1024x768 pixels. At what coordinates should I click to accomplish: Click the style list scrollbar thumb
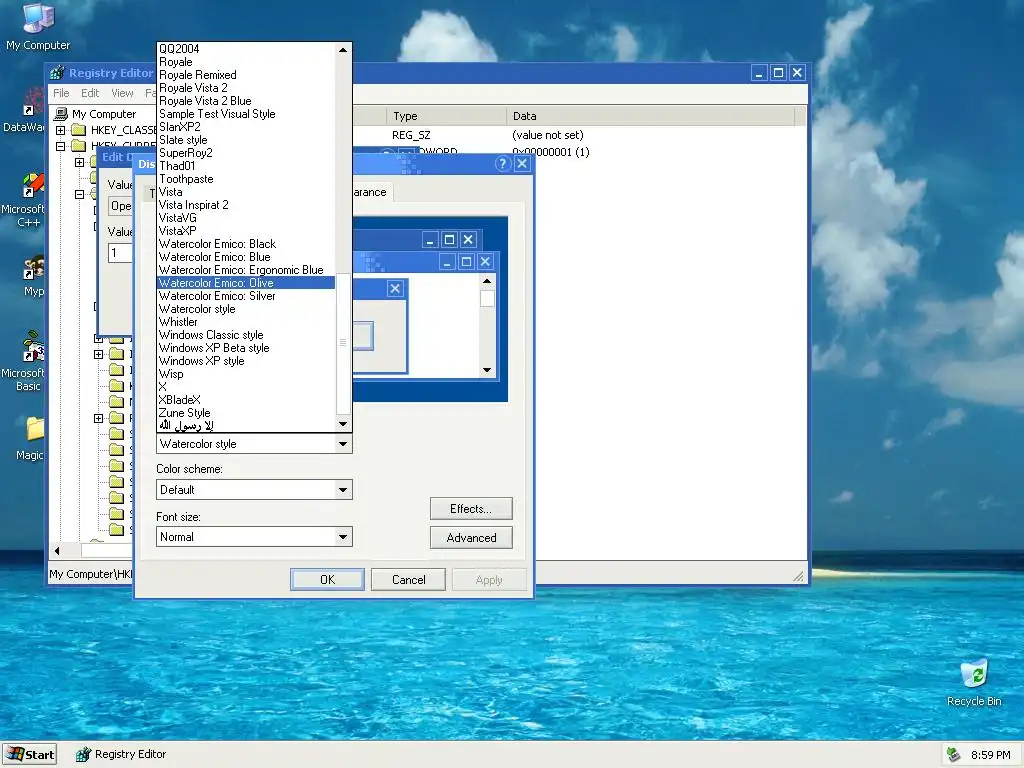pyautogui.click(x=343, y=343)
